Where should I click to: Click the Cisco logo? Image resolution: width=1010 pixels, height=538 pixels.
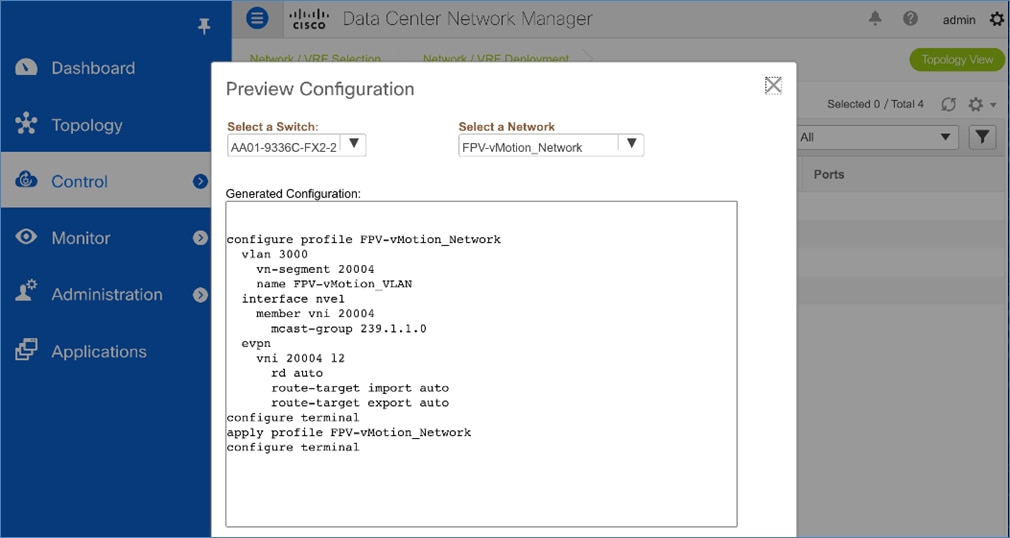click(x=309, y=19)
